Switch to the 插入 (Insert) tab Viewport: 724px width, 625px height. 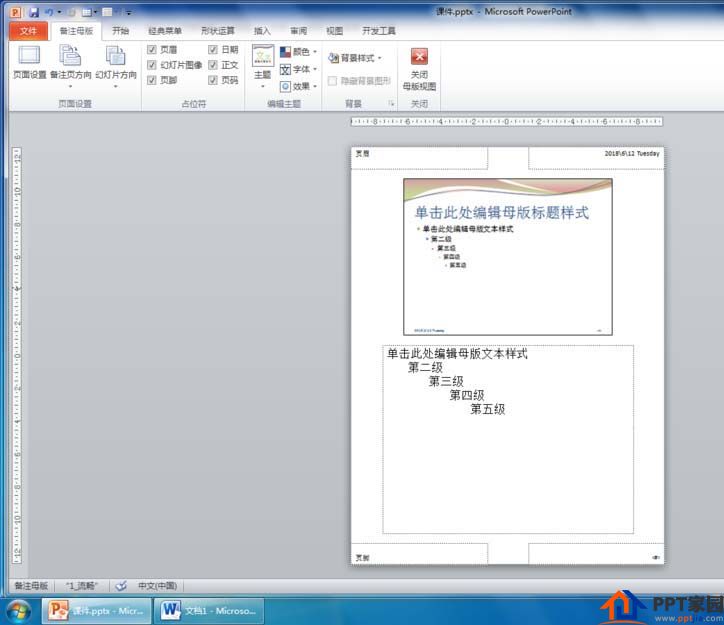click(262, 31)
